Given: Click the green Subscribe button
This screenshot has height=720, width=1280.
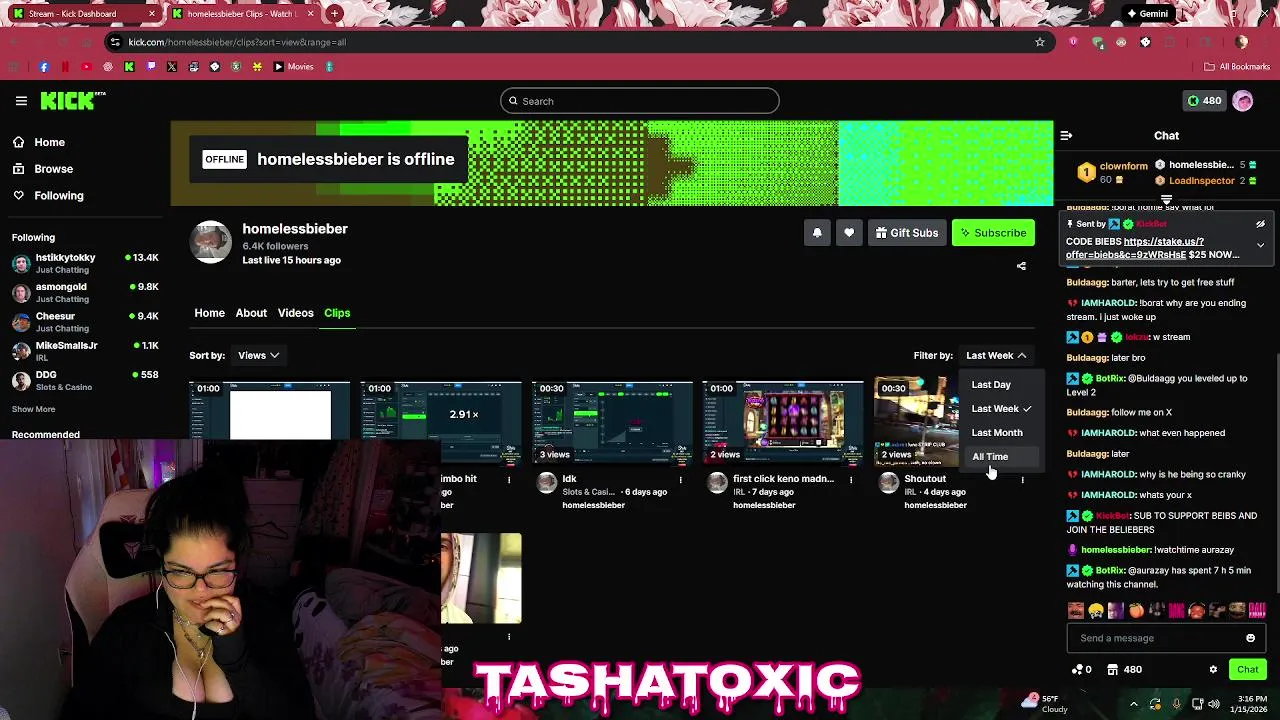Looking at the screenshot, I should click(x=993, y=233).
